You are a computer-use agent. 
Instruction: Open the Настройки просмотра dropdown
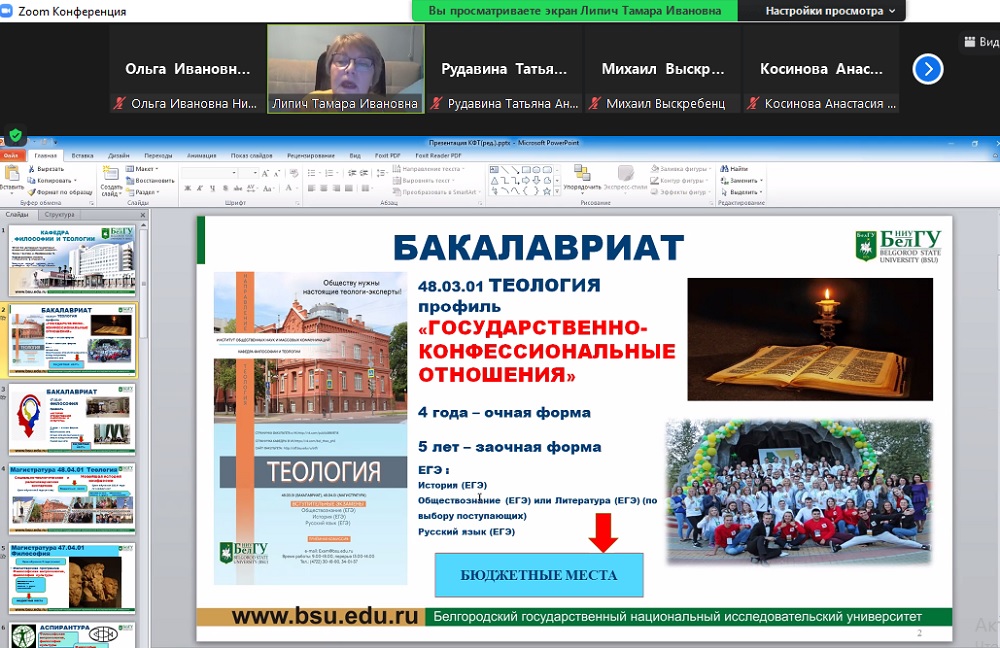(830, 11)
